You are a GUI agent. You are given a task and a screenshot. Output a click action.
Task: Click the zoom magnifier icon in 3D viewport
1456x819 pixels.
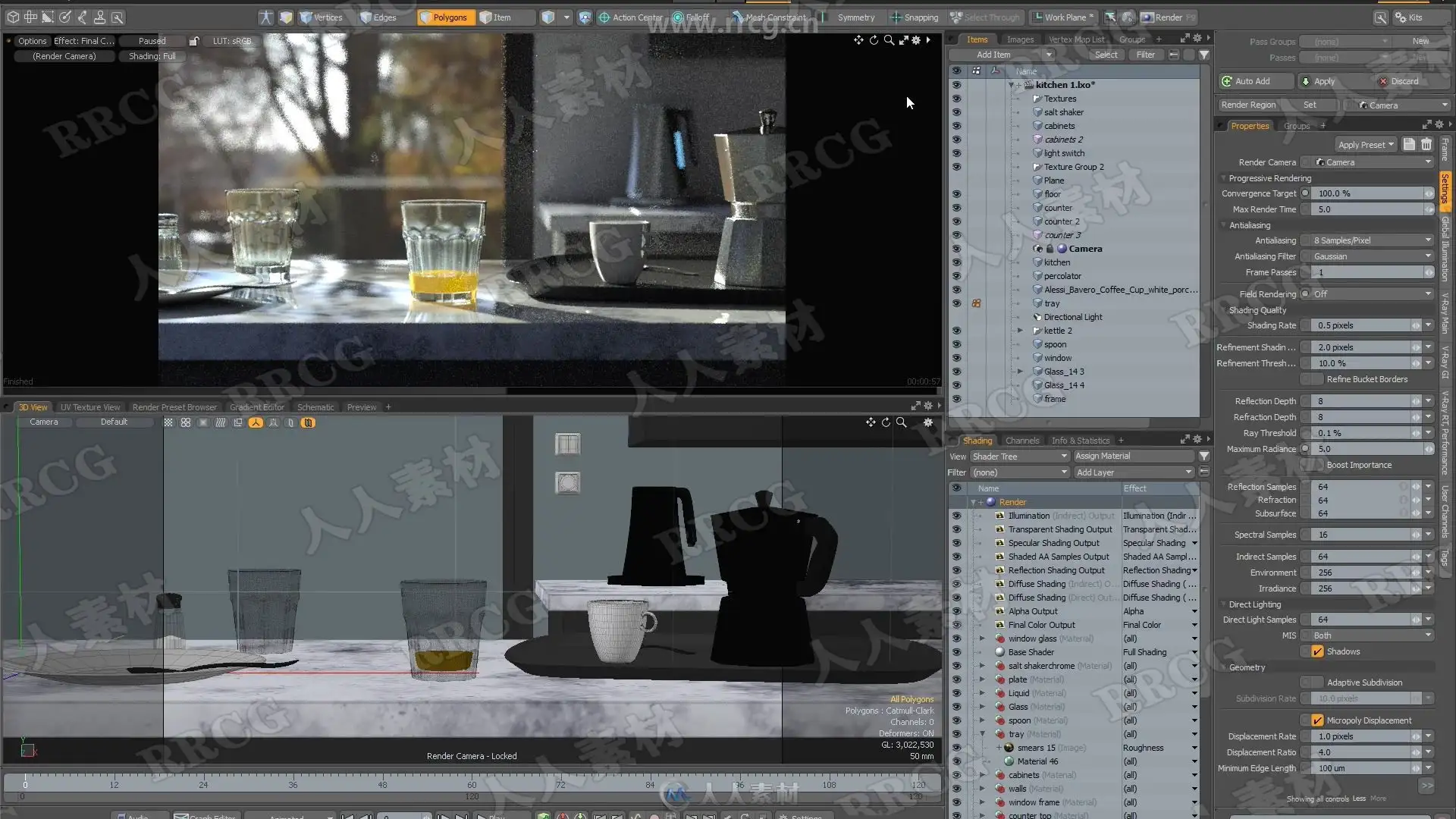point(902,422)
